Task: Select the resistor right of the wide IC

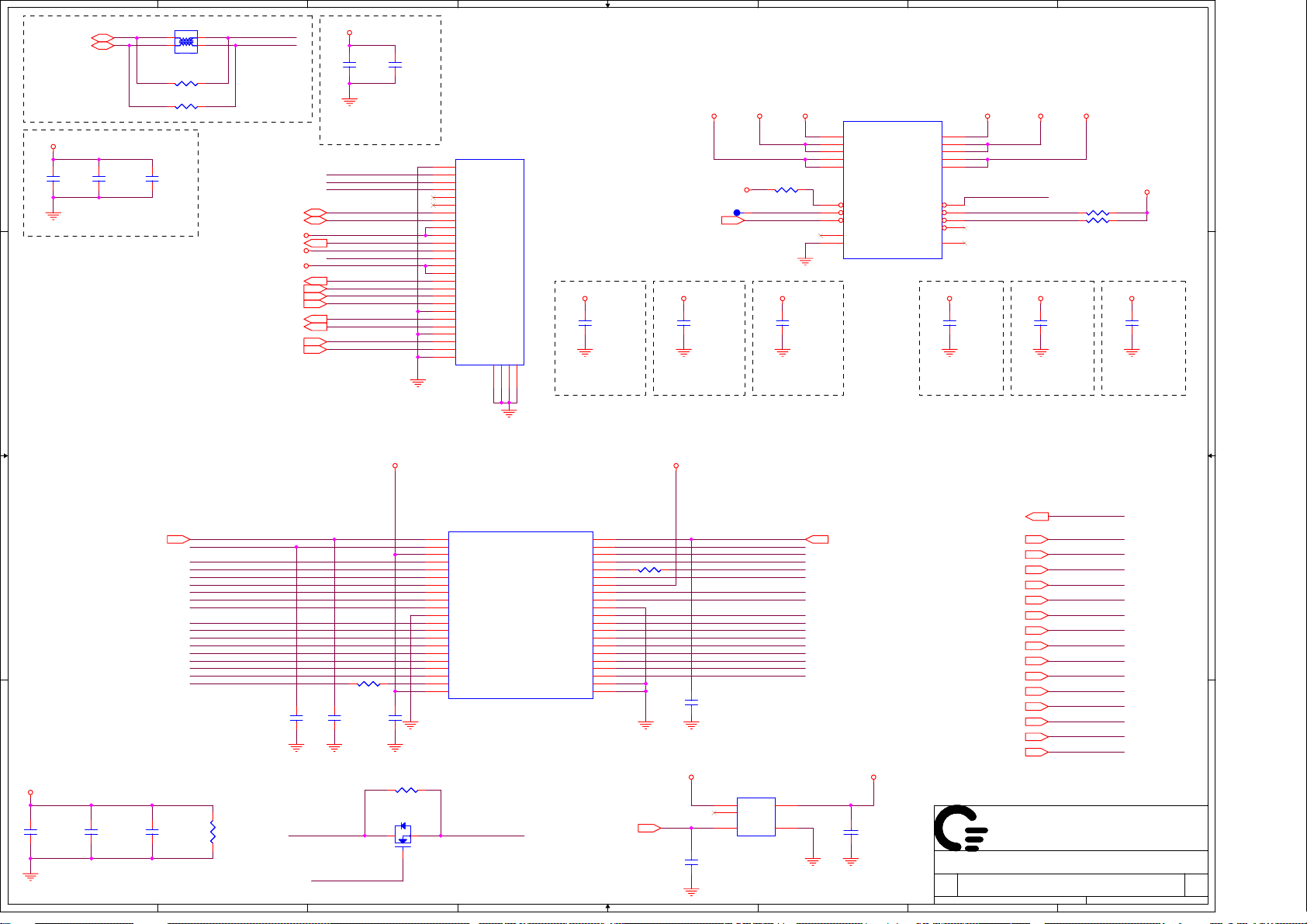Action: click(x=649, y=569)
